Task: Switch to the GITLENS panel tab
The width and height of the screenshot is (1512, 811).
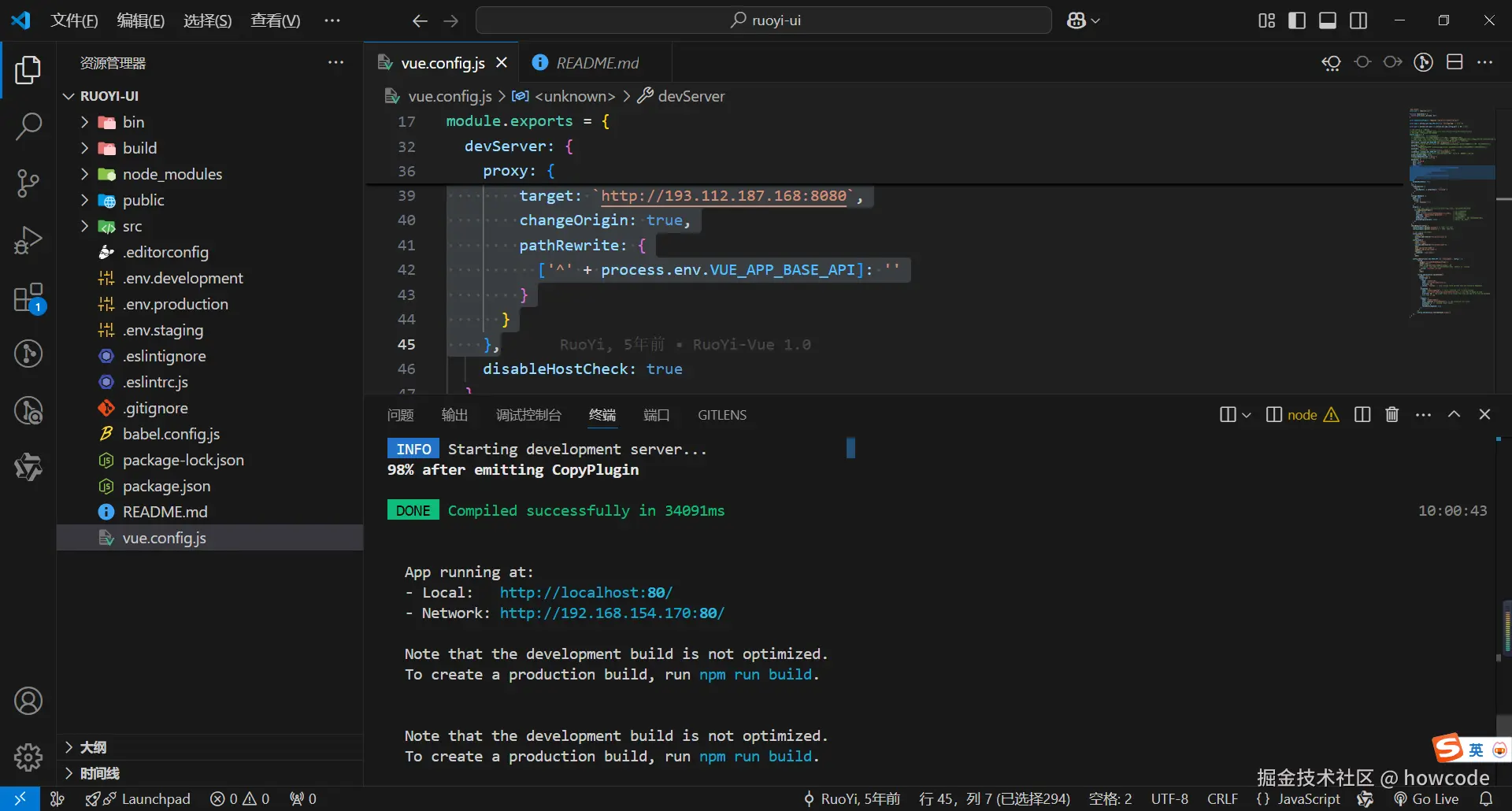Action: (722, 415)
